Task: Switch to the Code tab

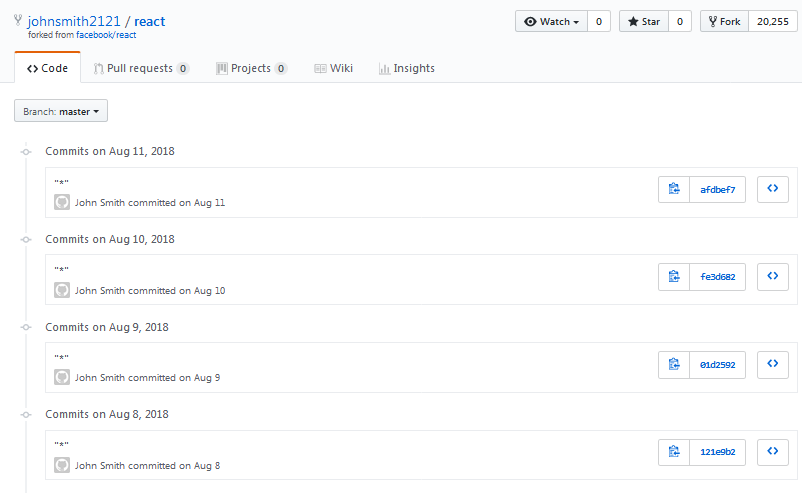Action: [47, 68]
